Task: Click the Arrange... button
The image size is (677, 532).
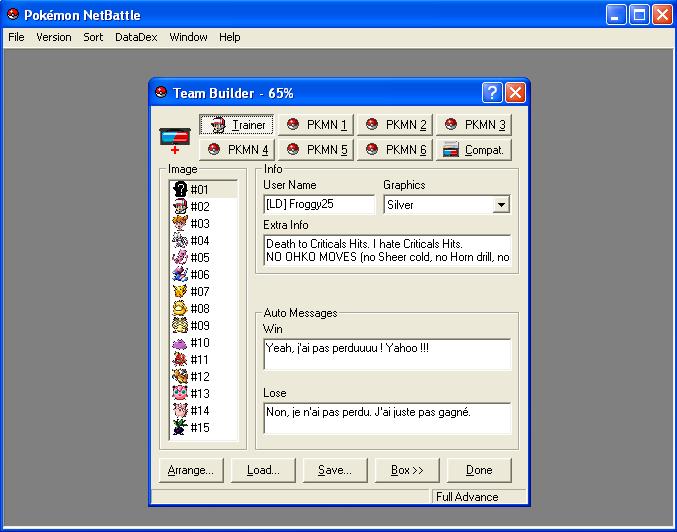Action: pos(191,470)
